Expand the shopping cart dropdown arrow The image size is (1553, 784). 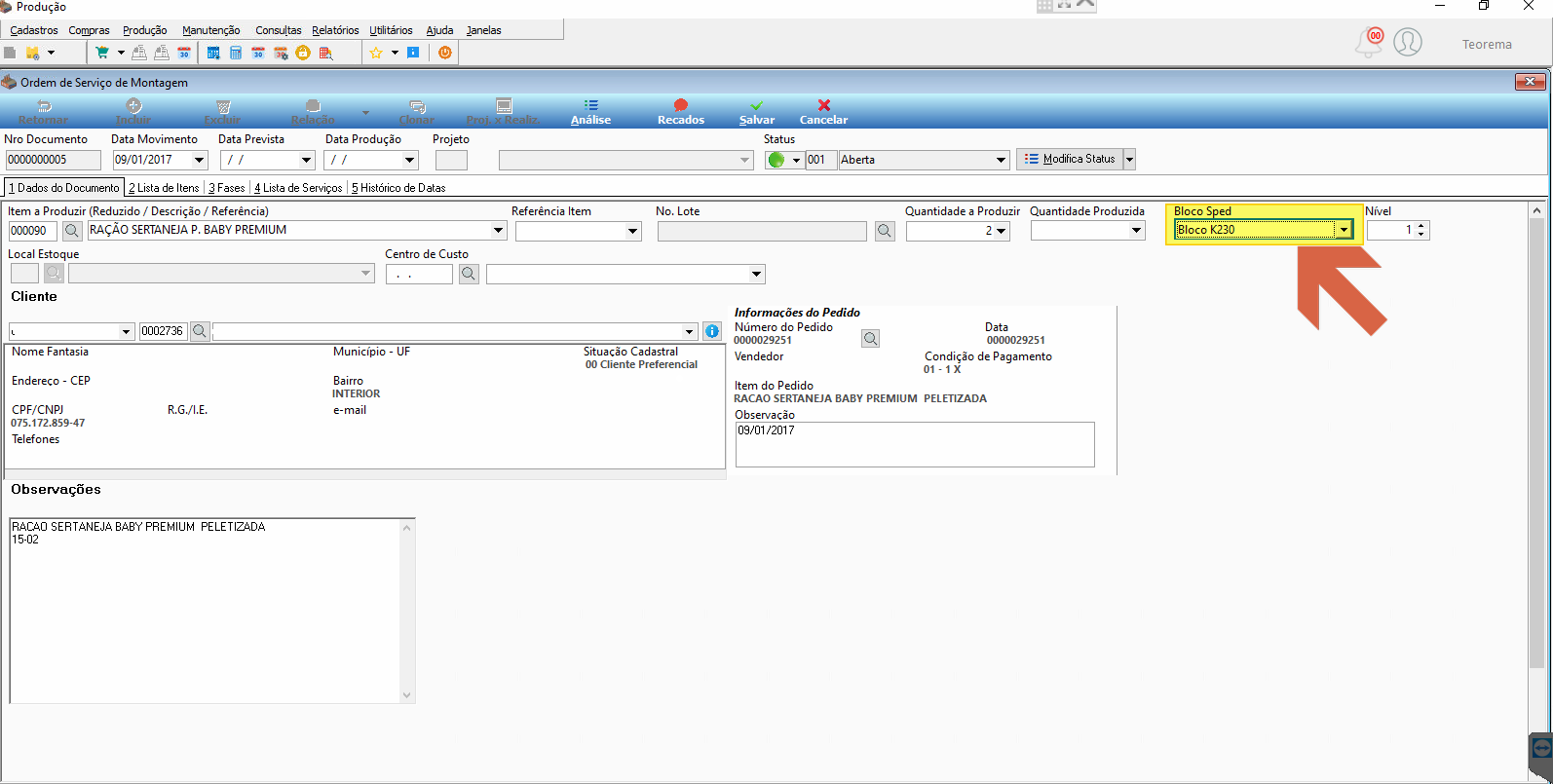coord(121,53)
